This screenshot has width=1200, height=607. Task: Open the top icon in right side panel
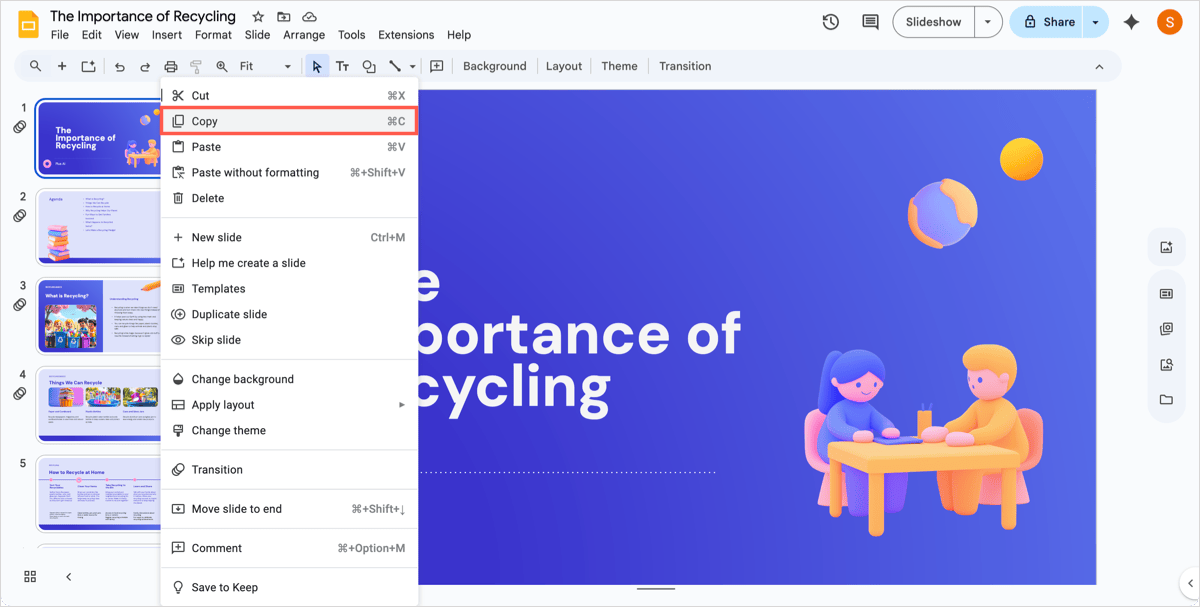pos(1166,247)
